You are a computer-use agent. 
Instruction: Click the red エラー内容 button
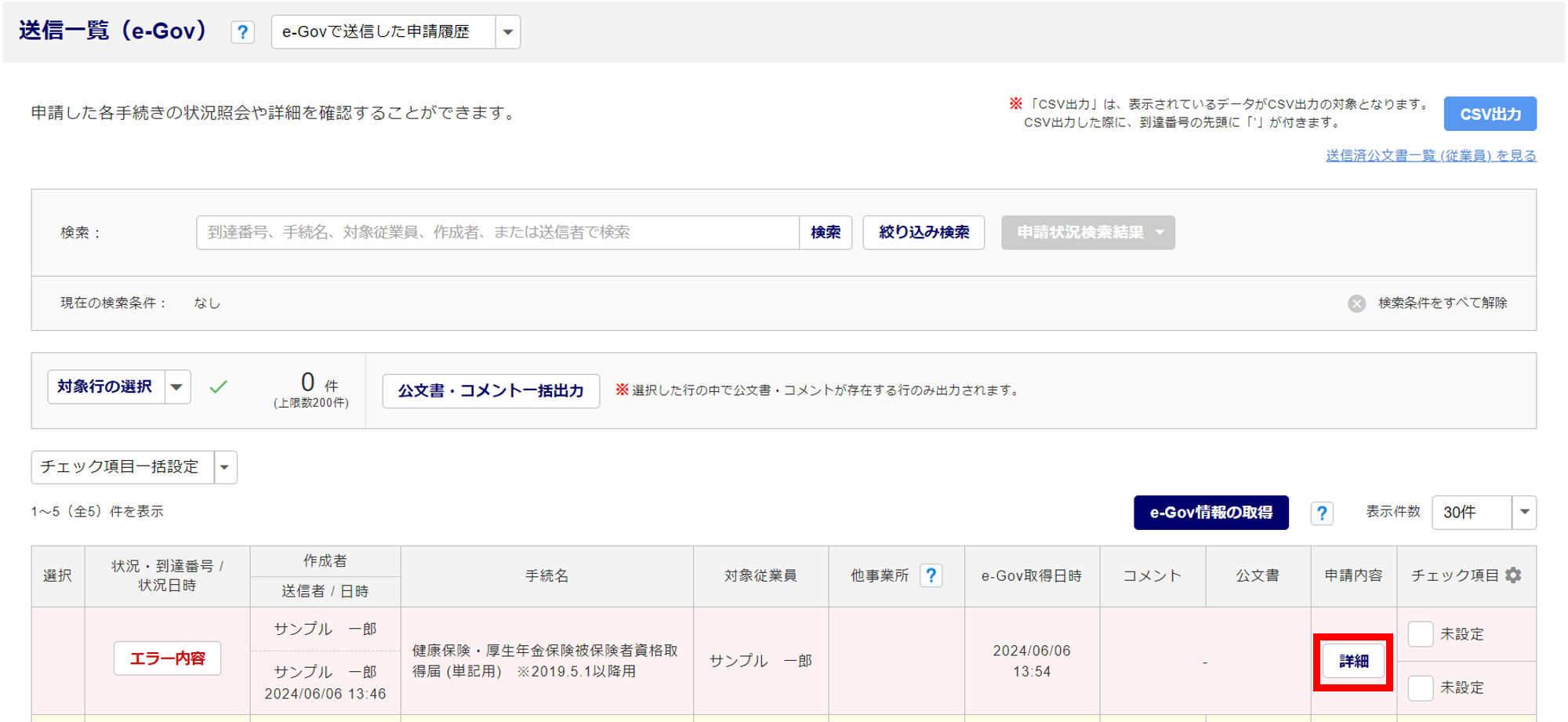[167, 659]
